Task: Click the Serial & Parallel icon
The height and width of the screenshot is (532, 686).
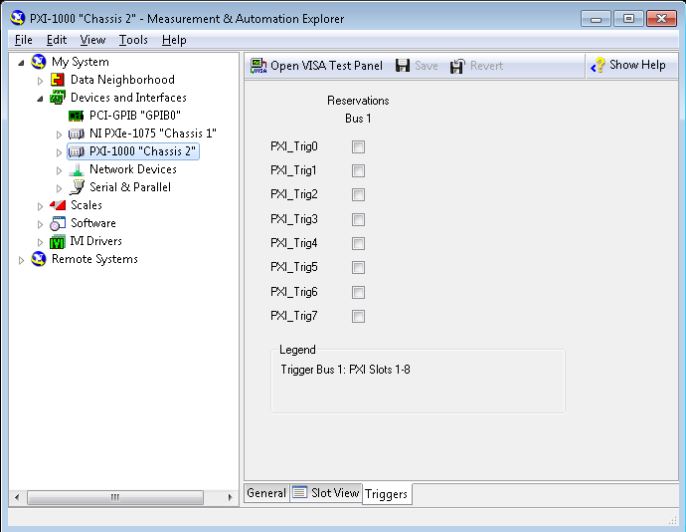Action: (77, 187)
